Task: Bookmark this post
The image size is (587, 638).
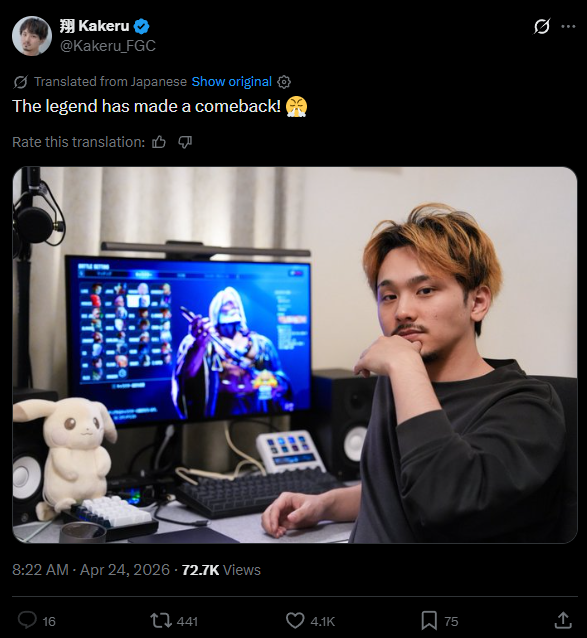Action: coord(429,621)
